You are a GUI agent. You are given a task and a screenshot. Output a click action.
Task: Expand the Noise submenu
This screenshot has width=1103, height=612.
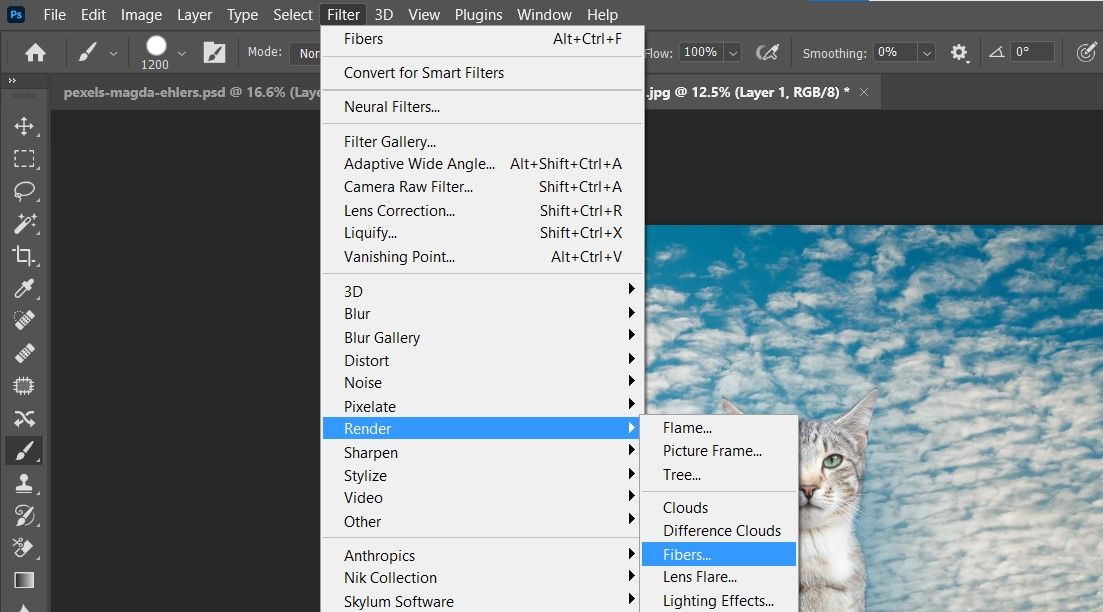coord(483,383)
